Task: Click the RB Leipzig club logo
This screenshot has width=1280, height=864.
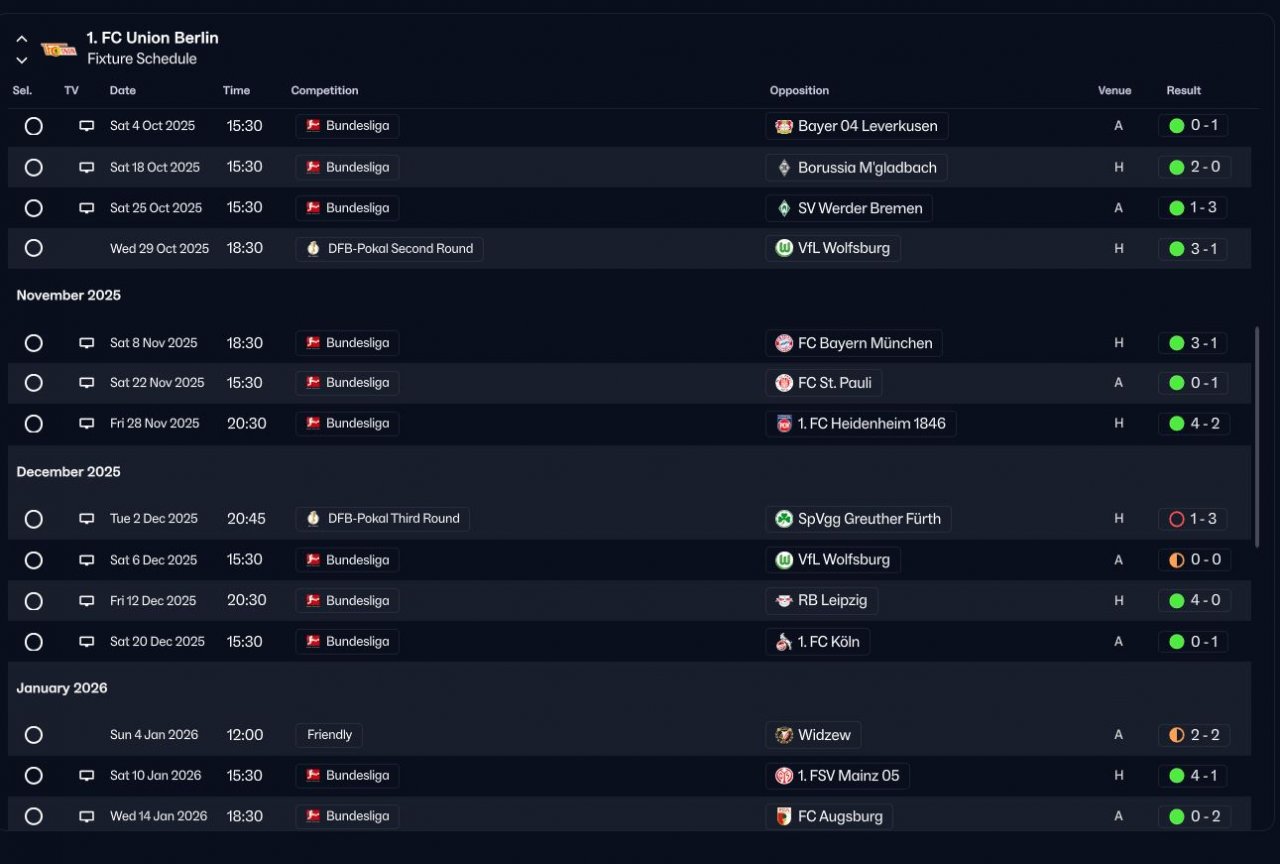Action: click(x=784, y=601)
